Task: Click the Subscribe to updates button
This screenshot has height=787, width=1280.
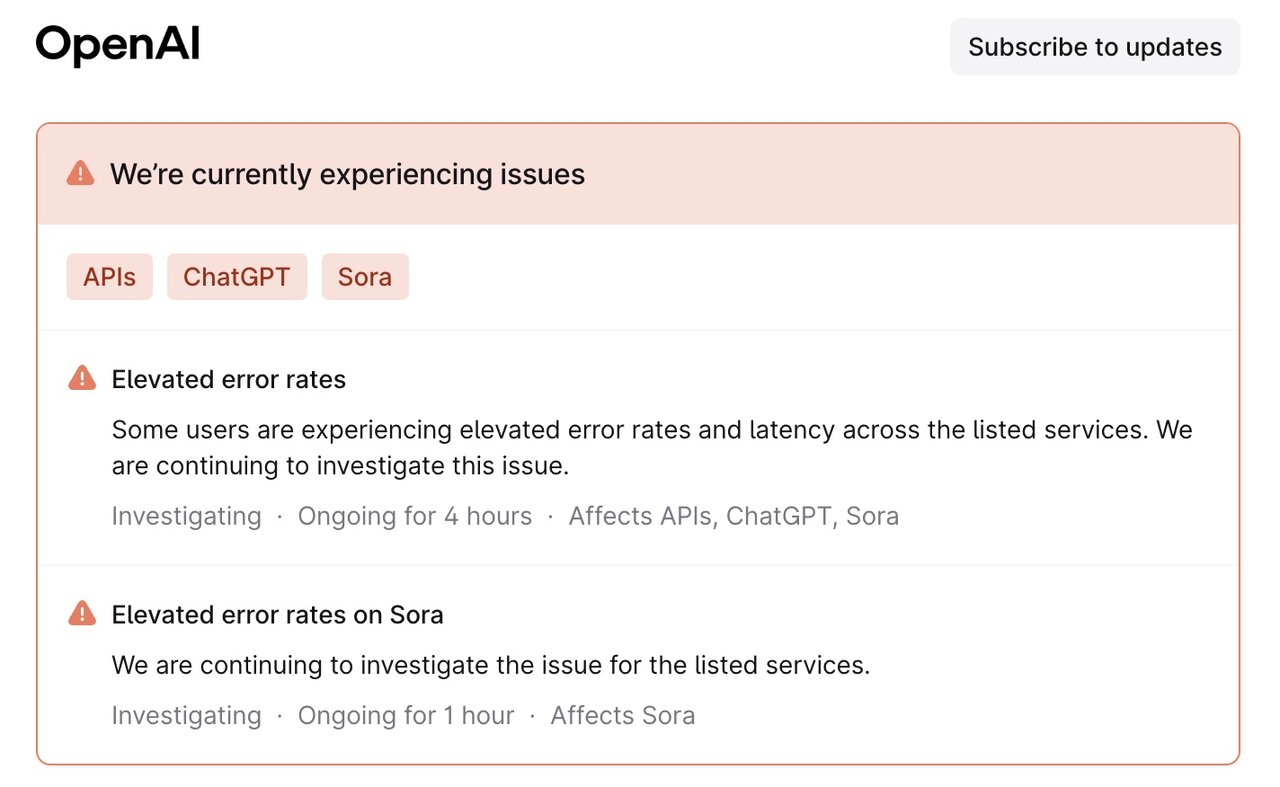Action: tap(1095, 47)
